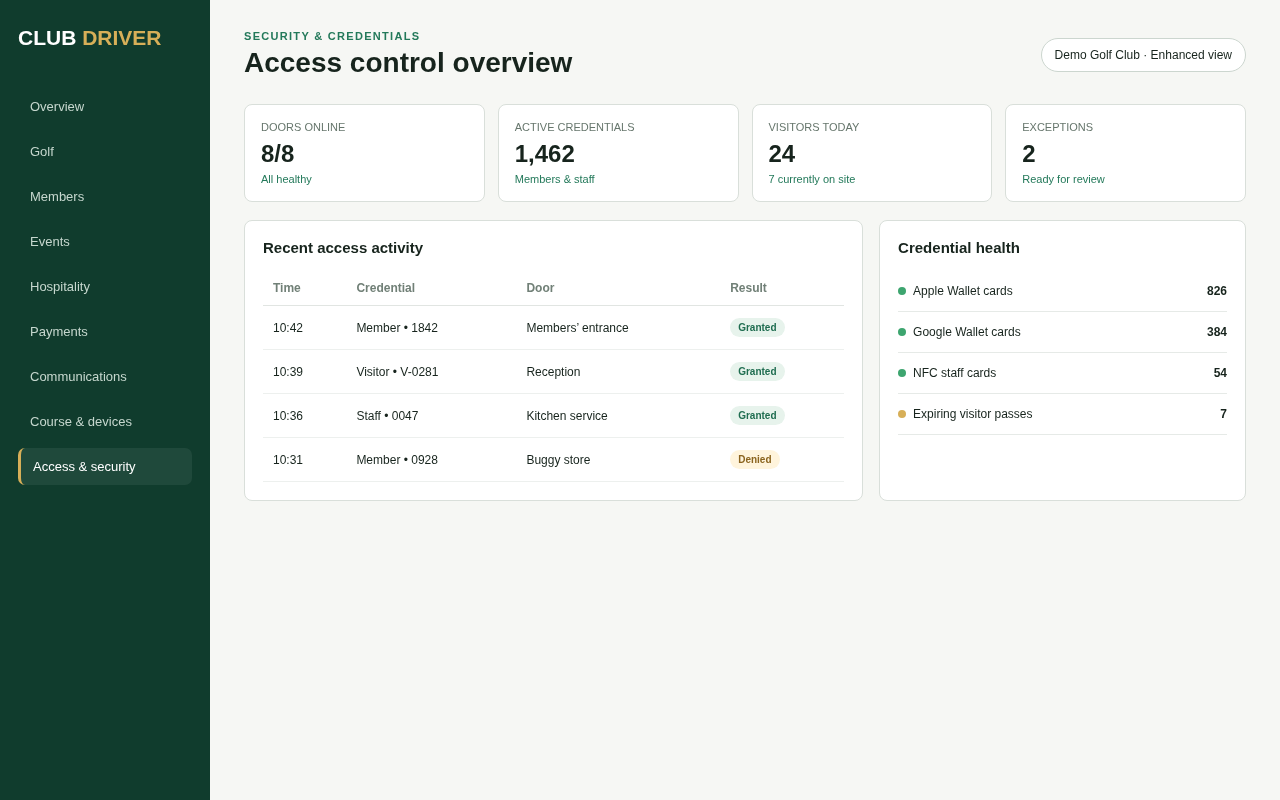Click the Credential column header
This screenshot has width=1280, height=800.
click(x=386, y=288)
